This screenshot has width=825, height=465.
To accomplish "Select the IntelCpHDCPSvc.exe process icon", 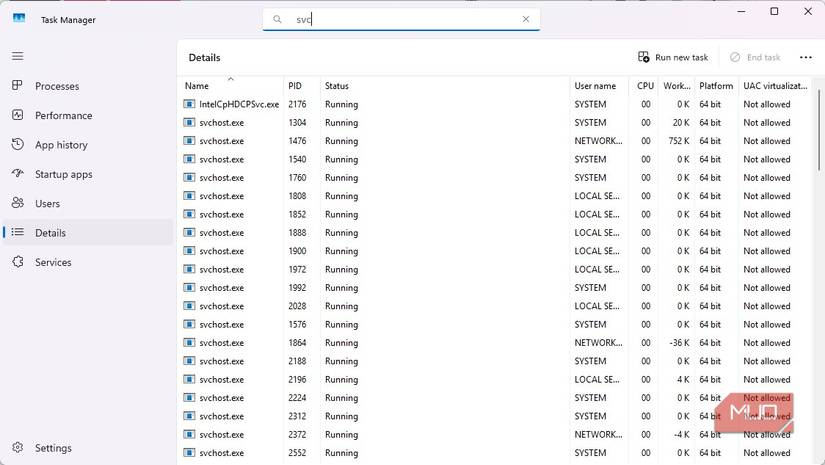I will point(189,104).
